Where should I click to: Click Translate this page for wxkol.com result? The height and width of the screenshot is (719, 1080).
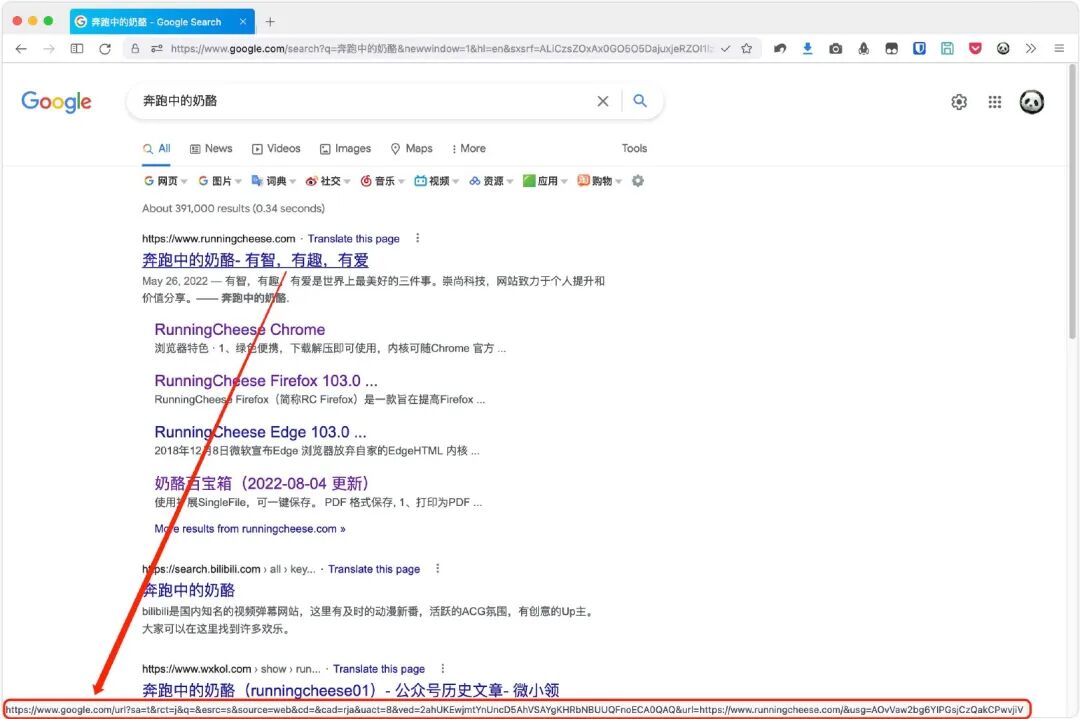[379, 669]
